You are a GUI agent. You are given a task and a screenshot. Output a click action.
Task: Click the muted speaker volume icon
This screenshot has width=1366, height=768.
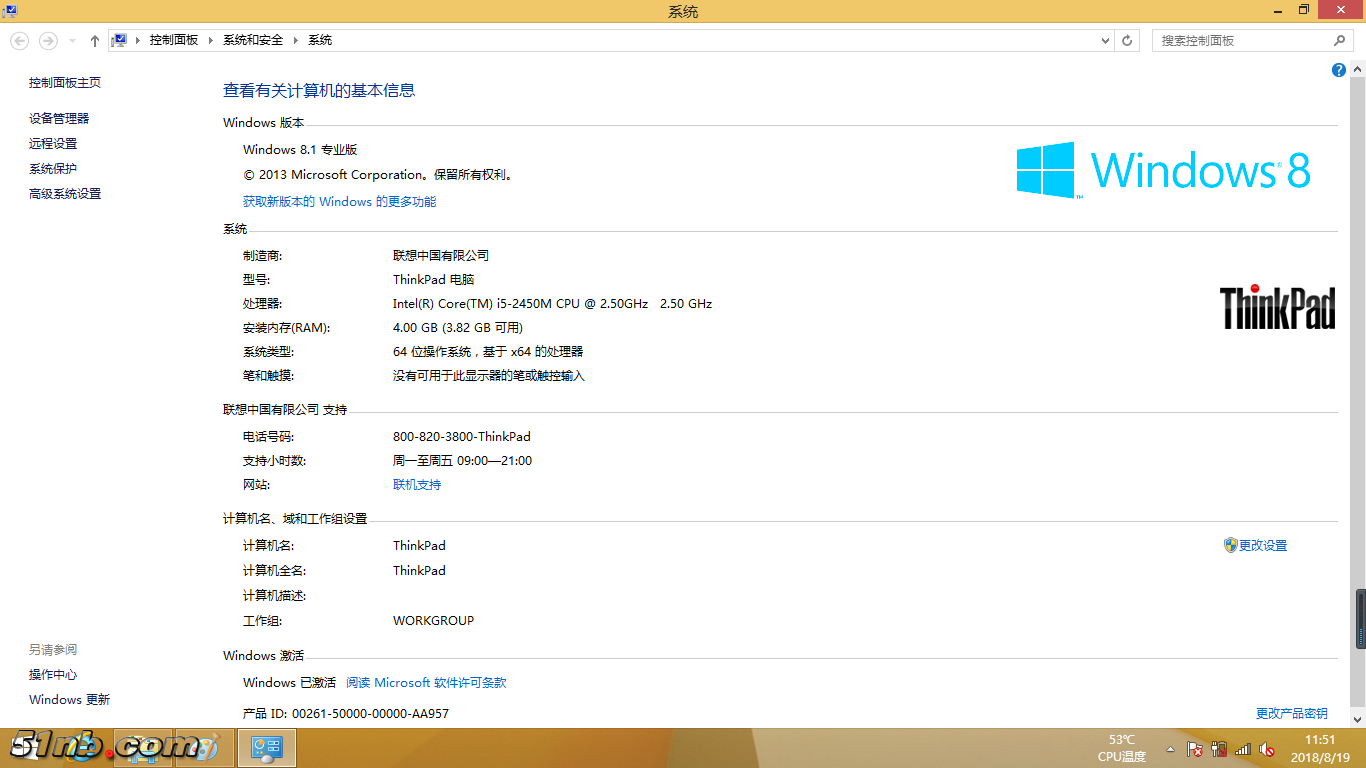click(x=1266, y=749)
